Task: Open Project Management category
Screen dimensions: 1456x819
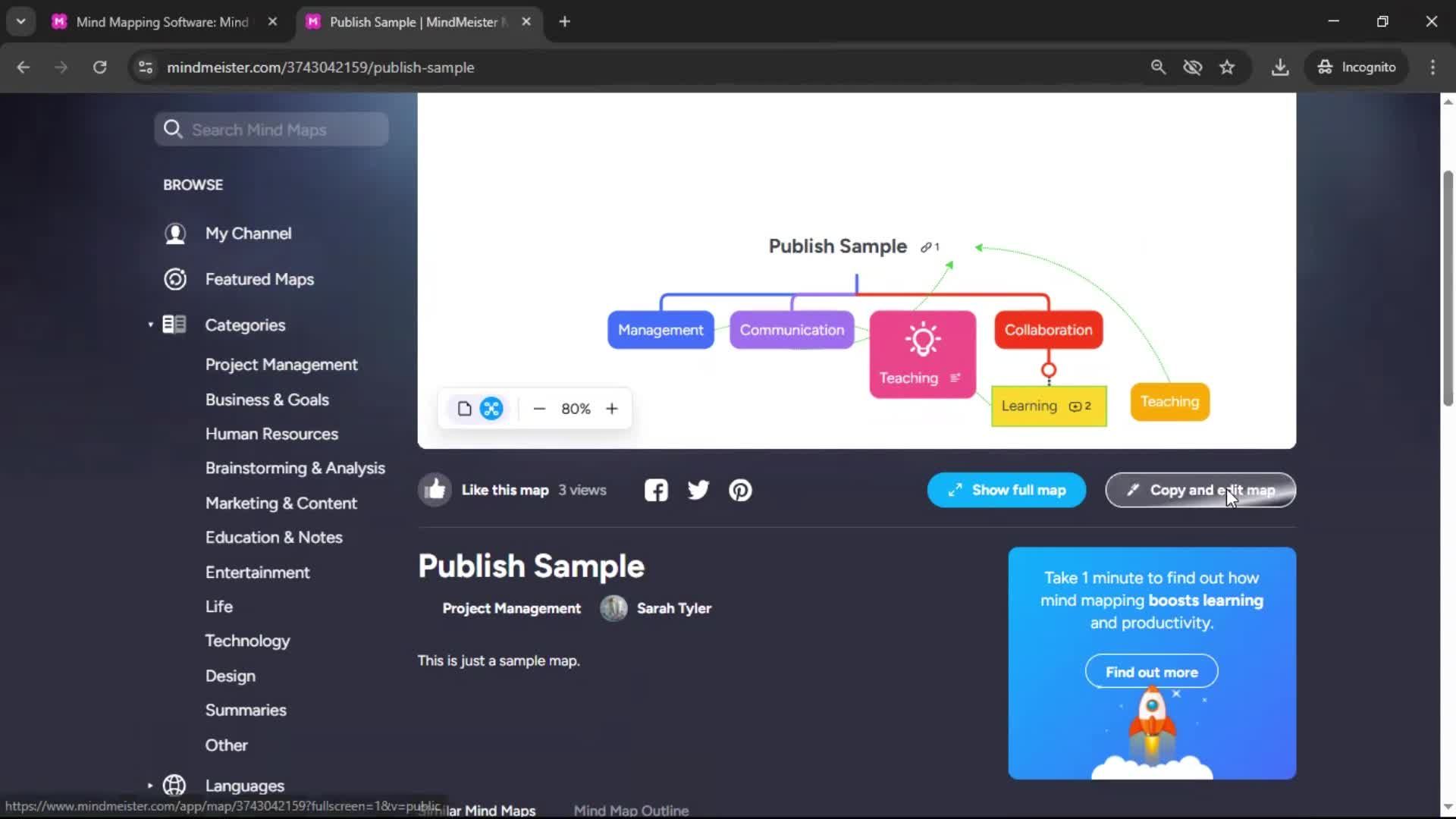Action: tap(281, 365)
